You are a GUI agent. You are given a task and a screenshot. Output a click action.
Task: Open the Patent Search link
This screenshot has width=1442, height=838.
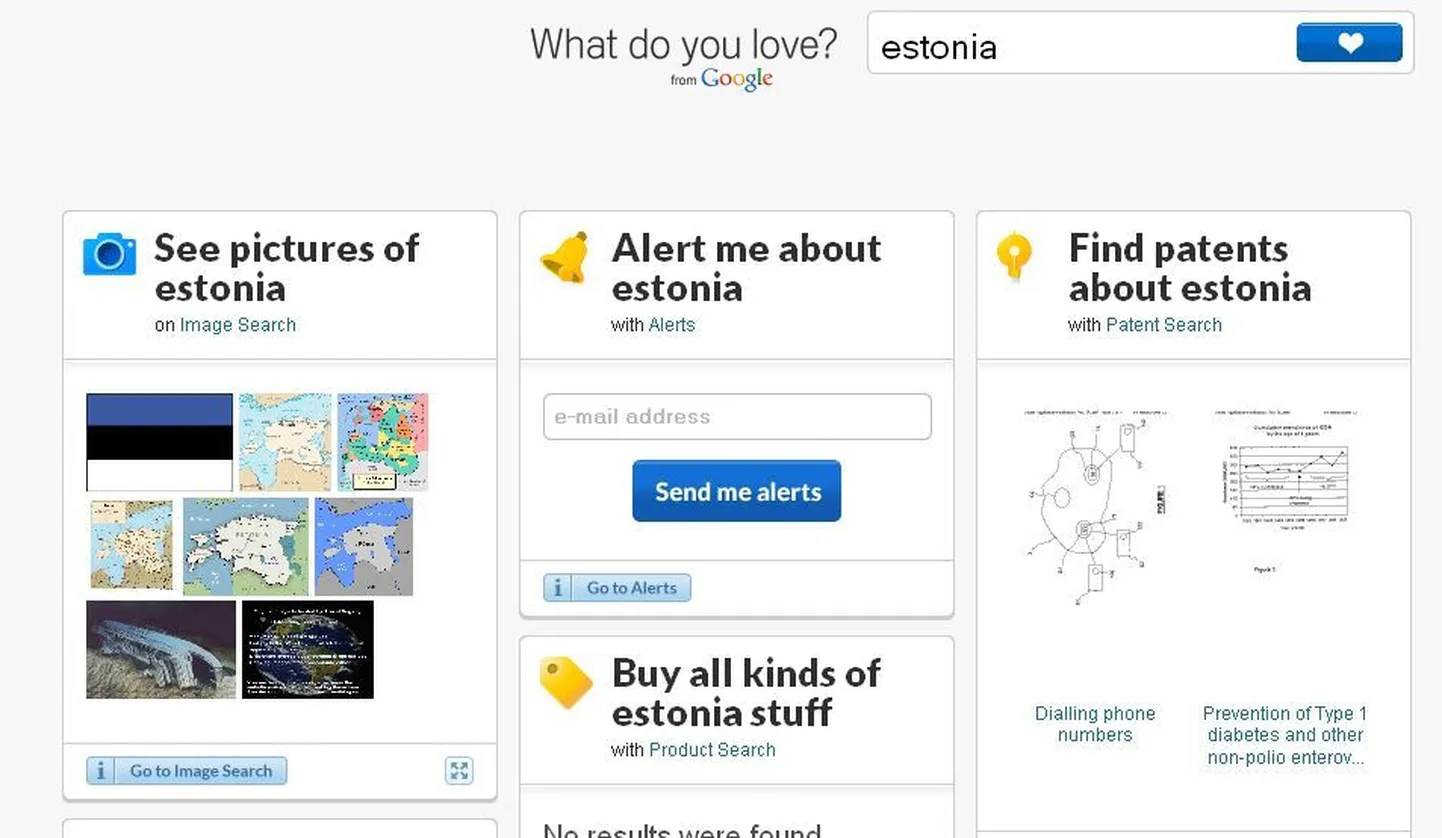pyautogui.click(x=1164, y=325)
